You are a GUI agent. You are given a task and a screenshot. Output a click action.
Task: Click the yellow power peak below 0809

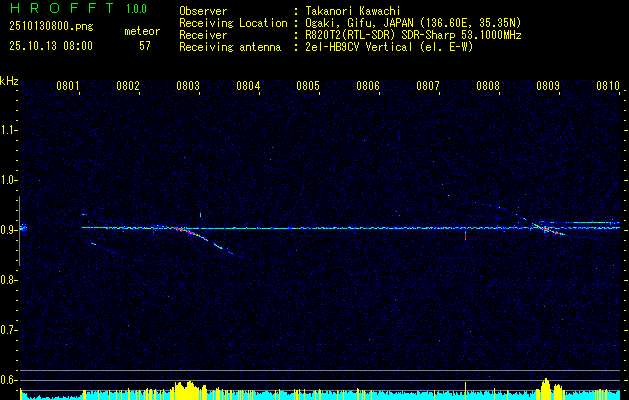546,387
